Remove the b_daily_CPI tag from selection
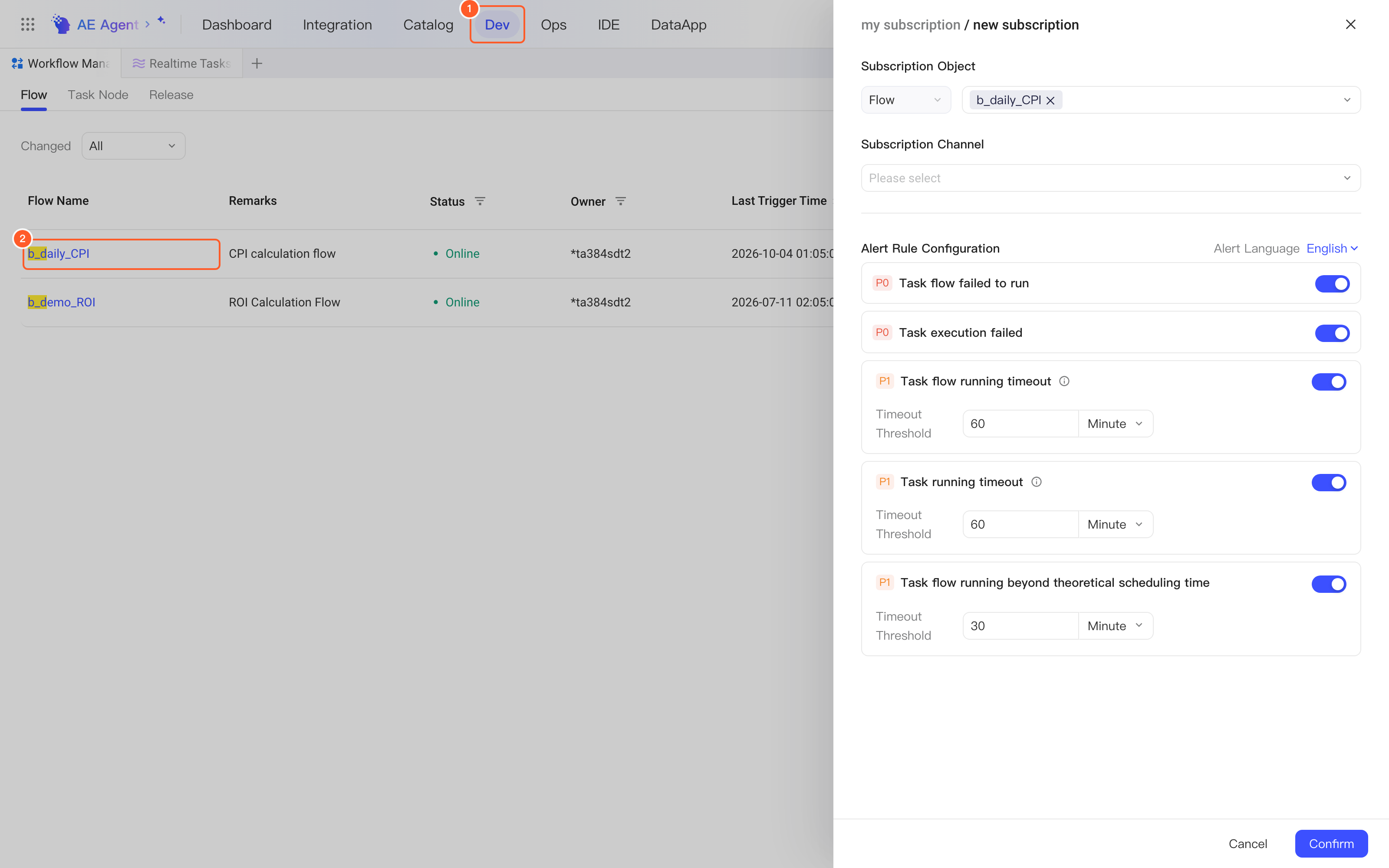 [1050, 100]
